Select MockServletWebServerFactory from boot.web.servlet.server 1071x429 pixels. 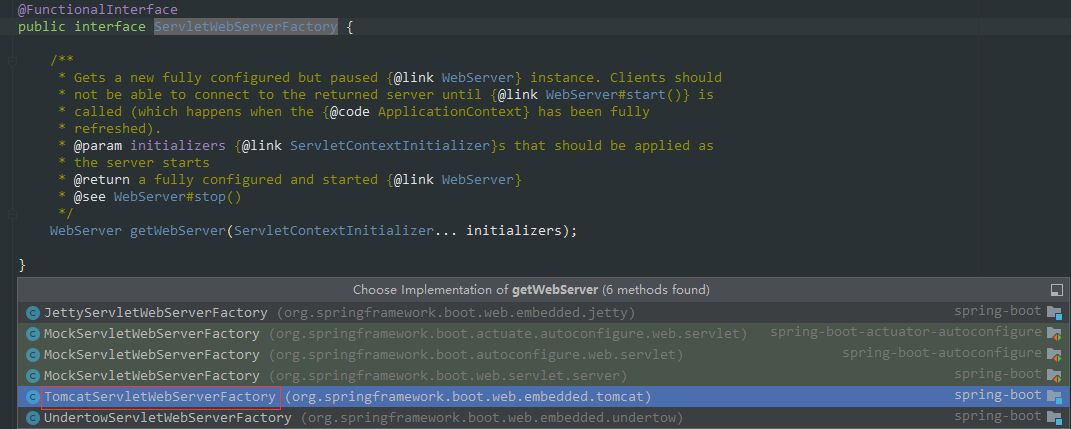point(544,376)
